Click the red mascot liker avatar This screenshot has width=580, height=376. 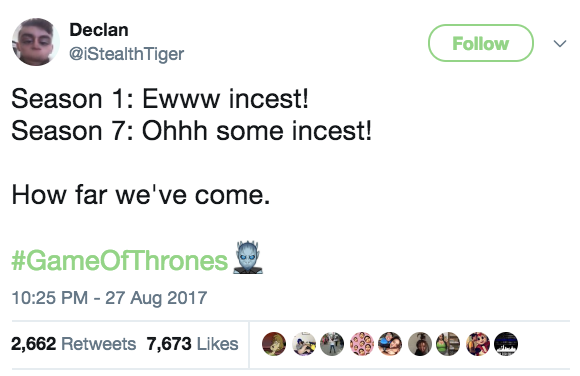(x=478, y=344)
